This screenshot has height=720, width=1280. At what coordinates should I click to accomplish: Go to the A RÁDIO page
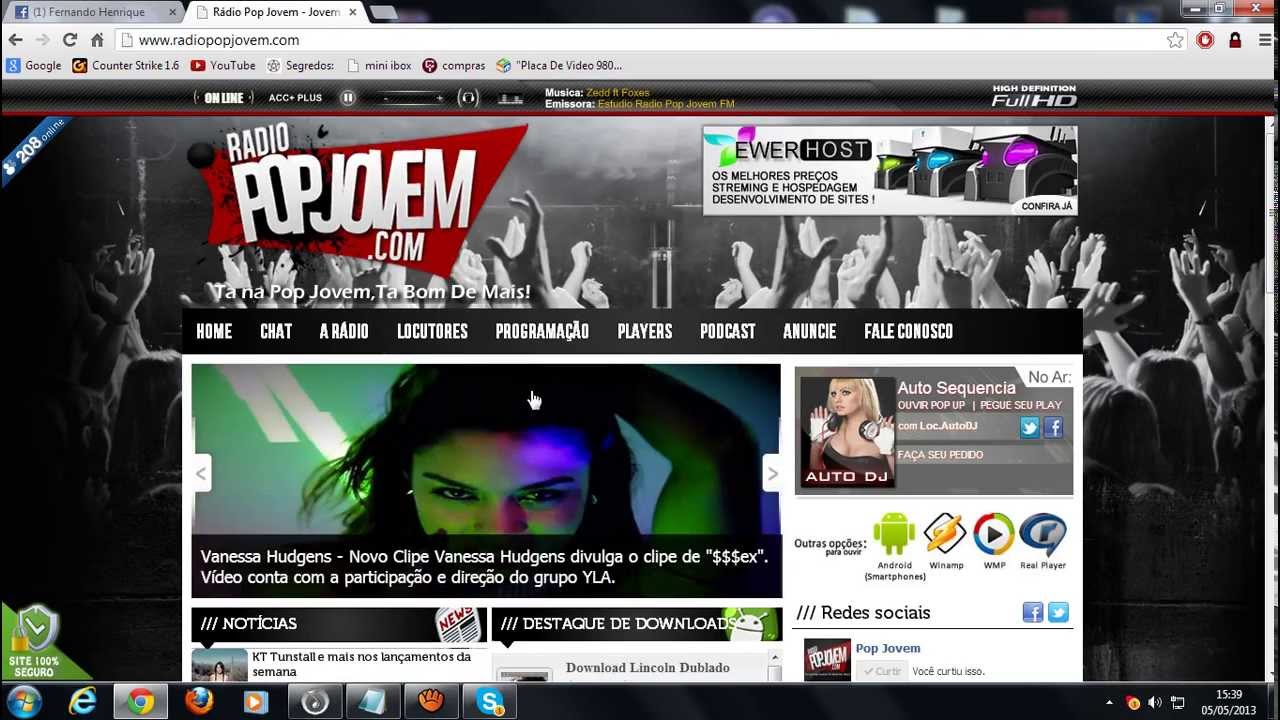344,331
